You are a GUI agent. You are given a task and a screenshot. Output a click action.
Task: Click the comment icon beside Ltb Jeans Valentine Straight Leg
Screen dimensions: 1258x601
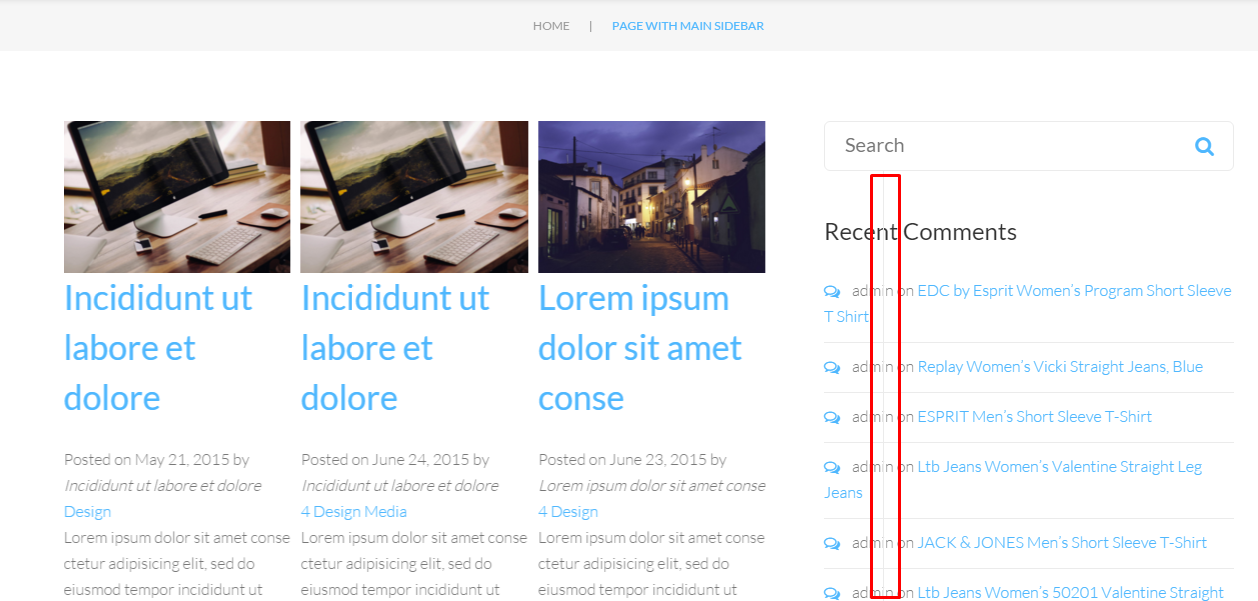[x=832, y=467]
